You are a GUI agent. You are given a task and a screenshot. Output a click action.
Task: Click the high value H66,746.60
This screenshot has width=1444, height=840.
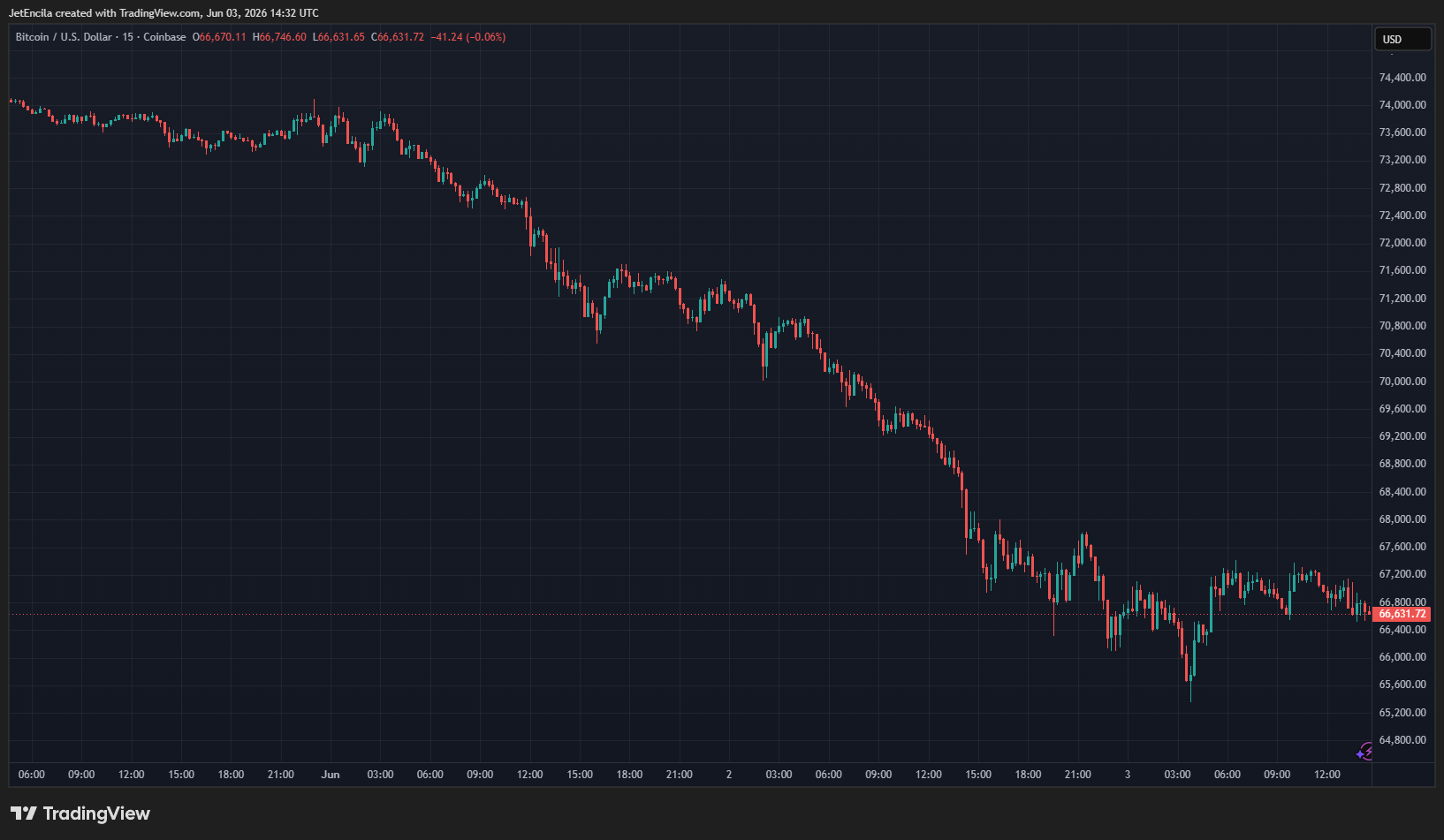(279, 37)
